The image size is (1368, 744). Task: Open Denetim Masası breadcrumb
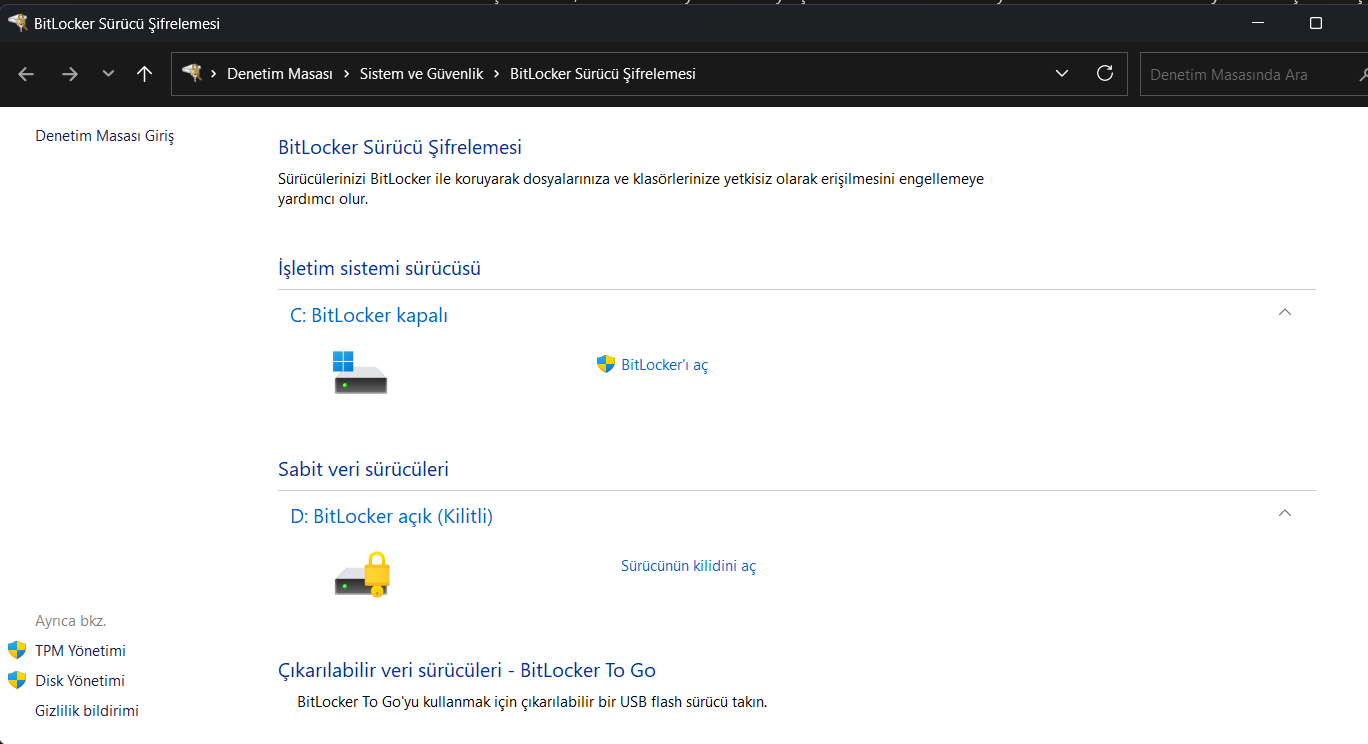(x=280, y=74)
